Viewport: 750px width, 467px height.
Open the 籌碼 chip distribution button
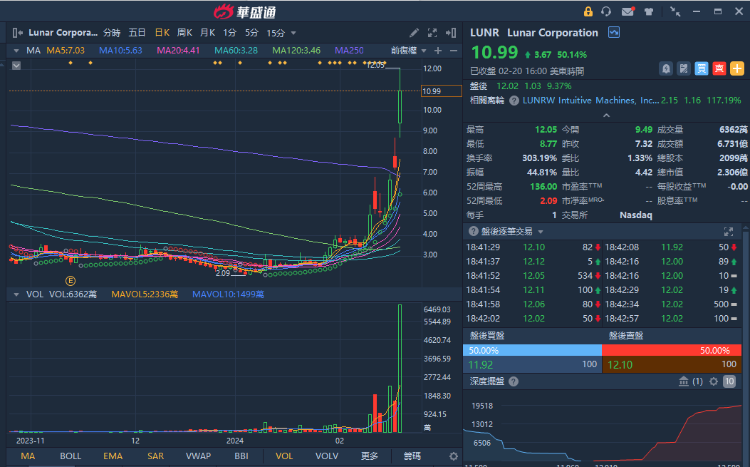point(412,456)
